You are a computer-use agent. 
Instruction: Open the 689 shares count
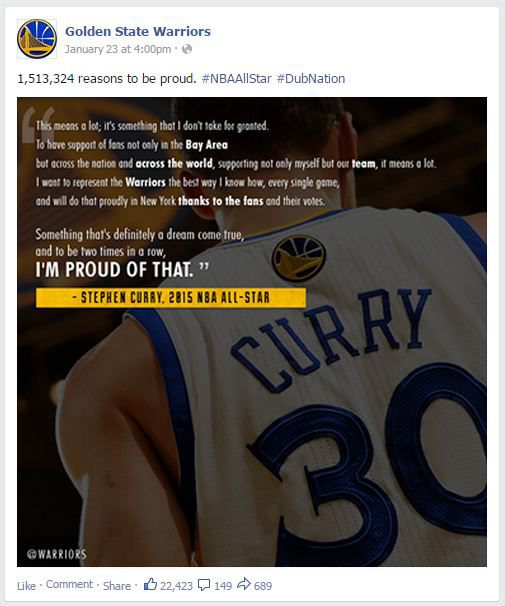coord(263,586)
